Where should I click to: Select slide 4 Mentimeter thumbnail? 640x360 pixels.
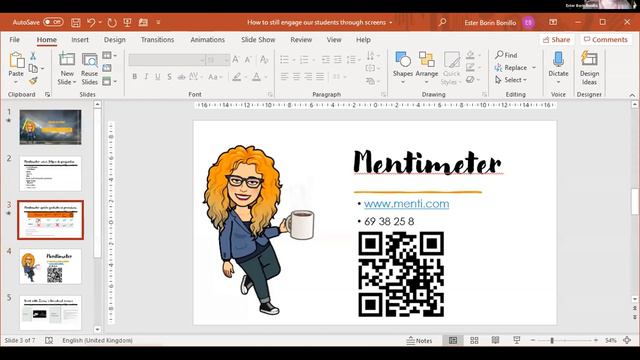click(x=50, y=267)
